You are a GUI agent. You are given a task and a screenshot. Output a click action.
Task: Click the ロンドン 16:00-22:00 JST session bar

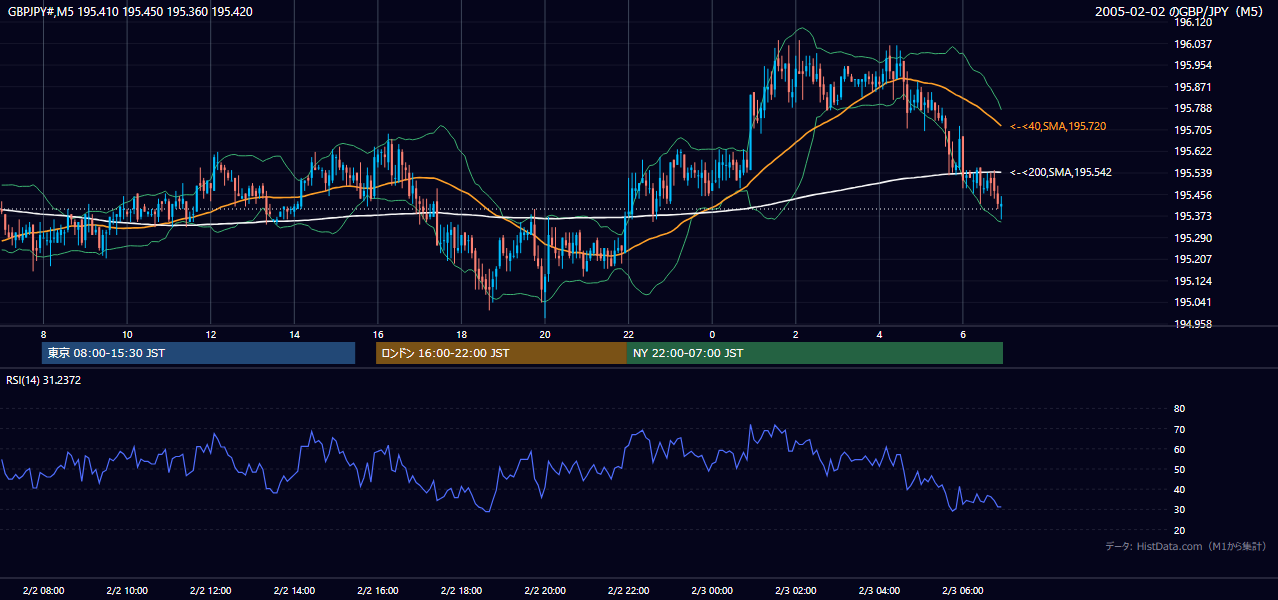[501, 353]
